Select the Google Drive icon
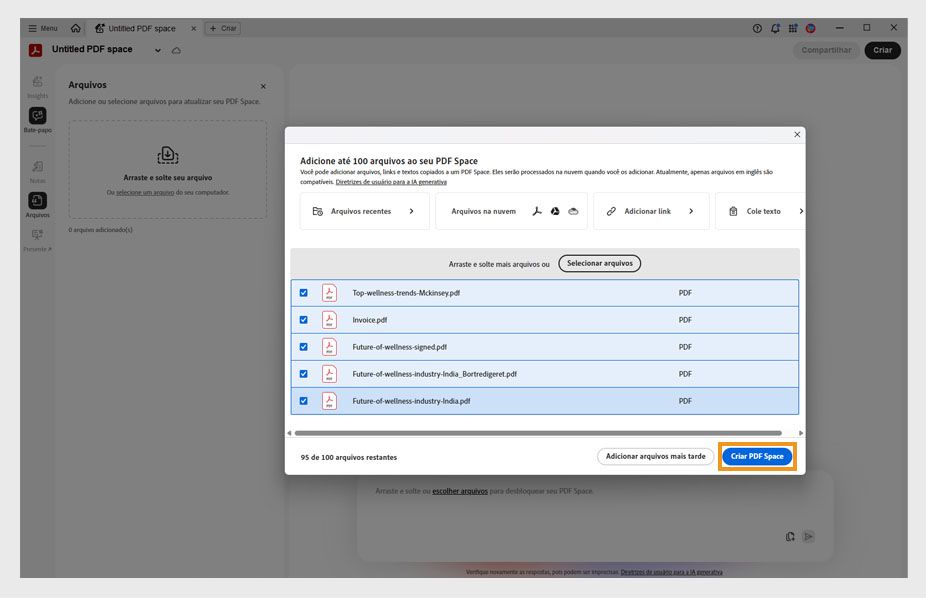The width and height of the screenshot is (926, 598). 555,210
